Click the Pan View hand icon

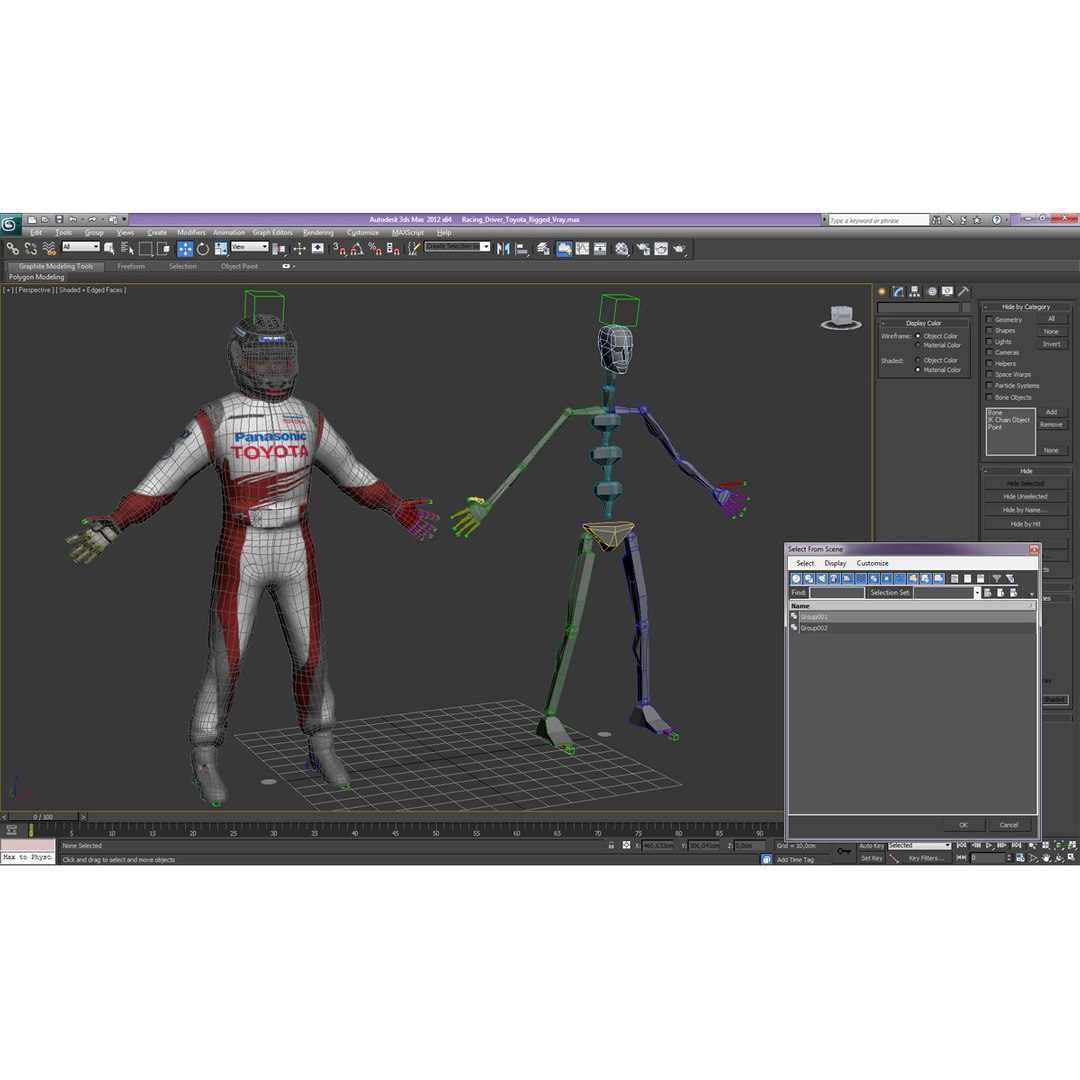[1046, 858]
